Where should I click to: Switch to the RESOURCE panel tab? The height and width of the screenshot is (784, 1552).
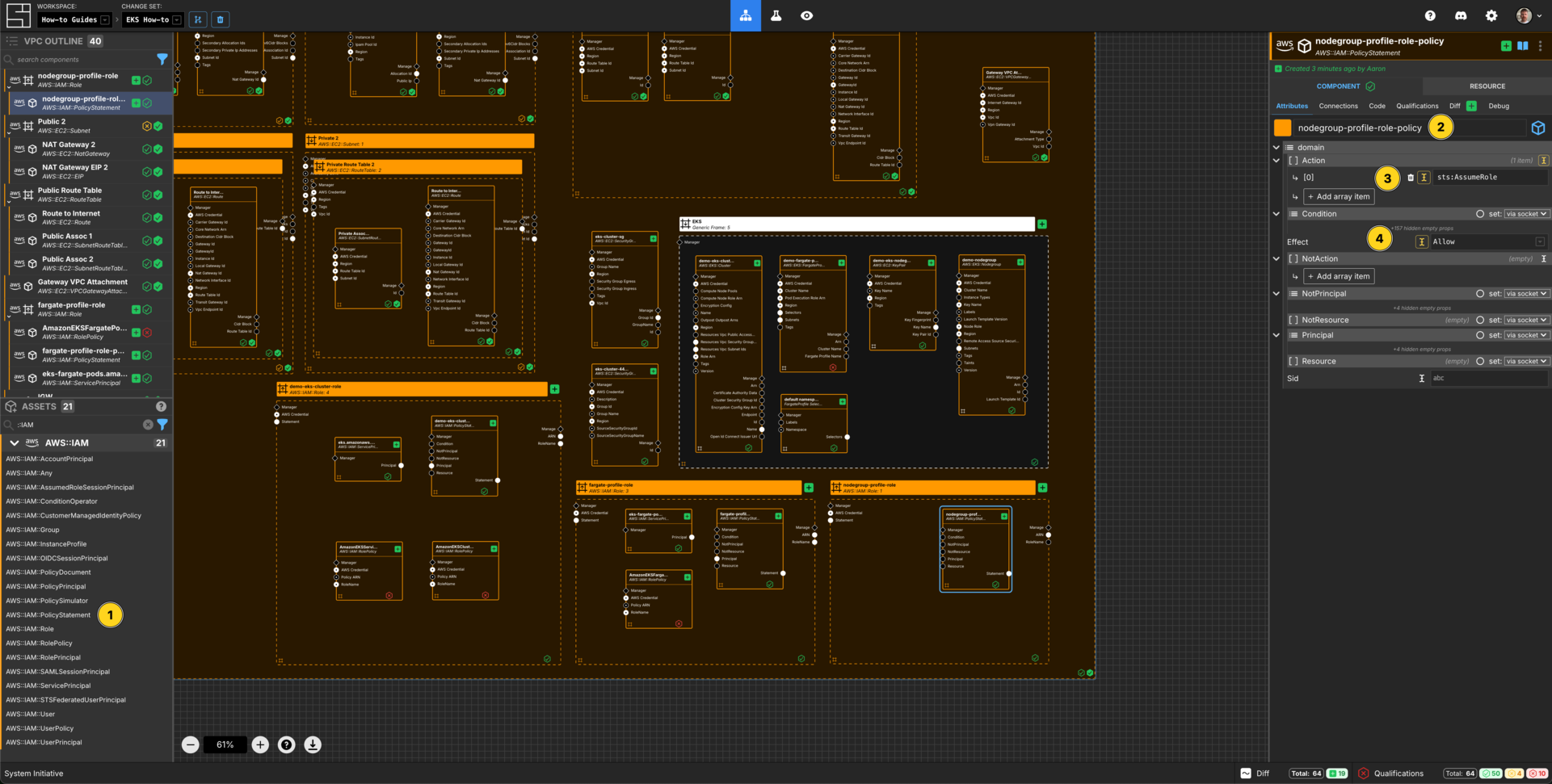click(x=1487, y=86)
